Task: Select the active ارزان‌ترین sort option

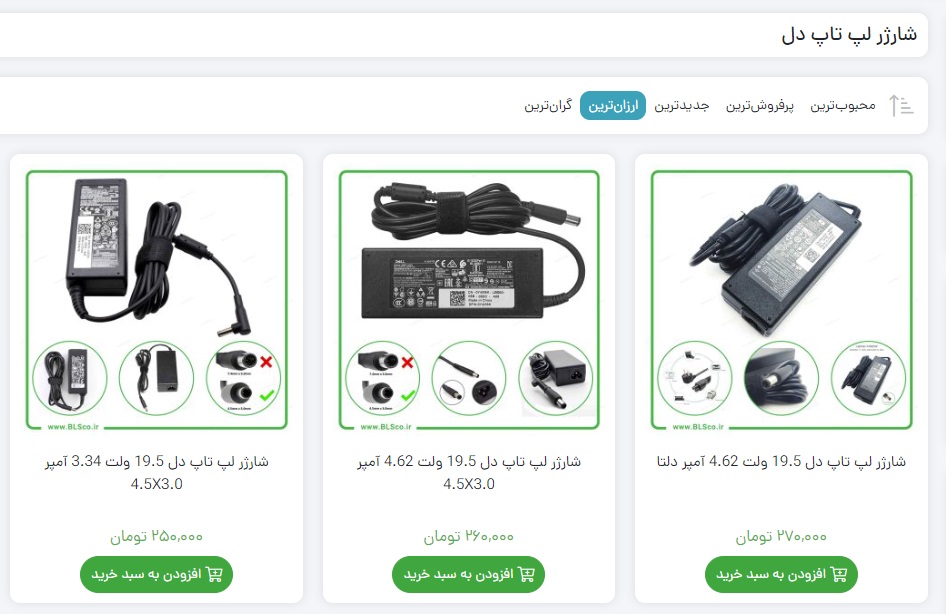Action: pos(613,106)
